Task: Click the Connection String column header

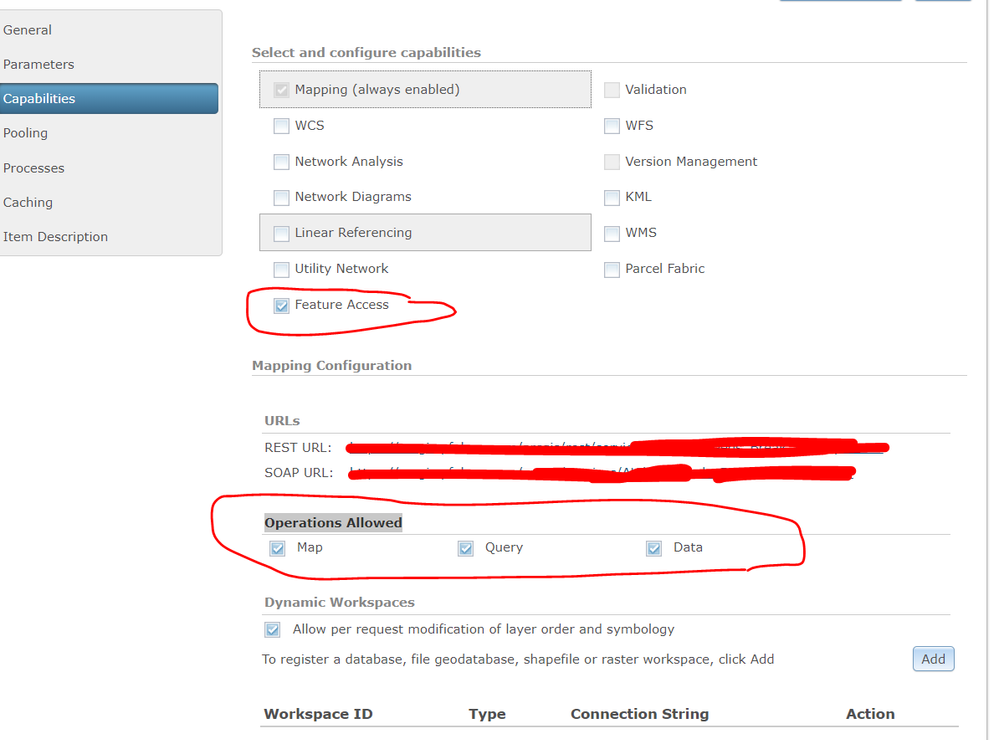Action: coord(640,714)
